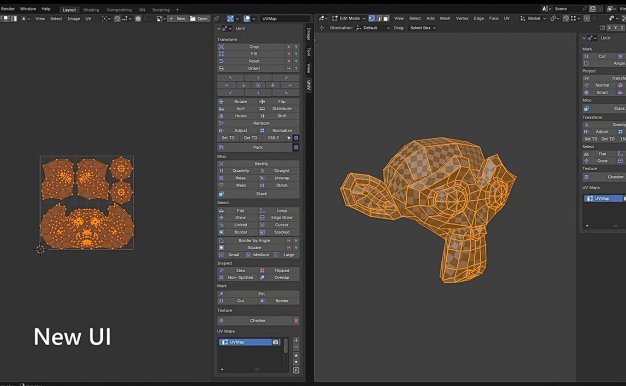Viewport: 626px width, 386px height.
Task: Click Set TD in UV editor panel
Action: [x=228, y=138]
